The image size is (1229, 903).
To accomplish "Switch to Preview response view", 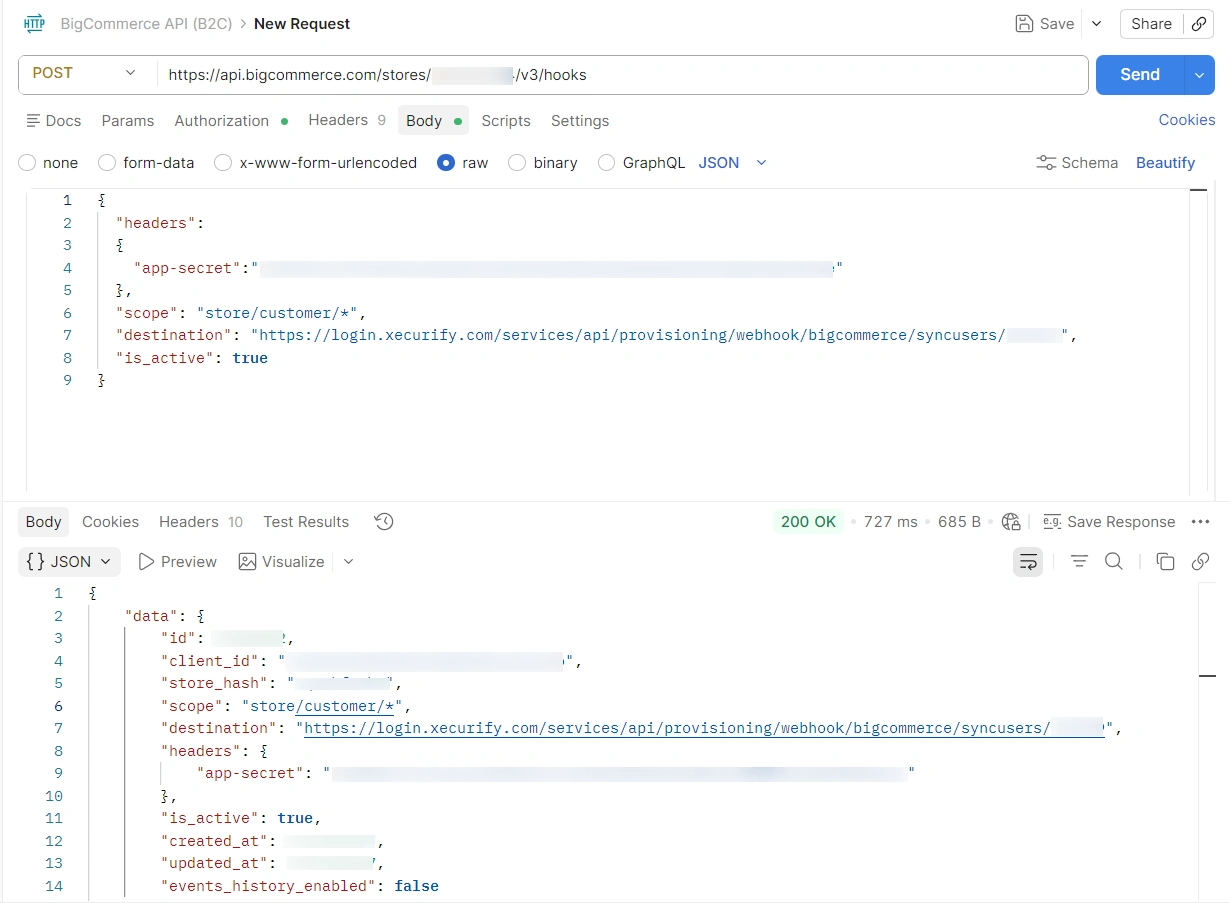I will coord(177,562).
